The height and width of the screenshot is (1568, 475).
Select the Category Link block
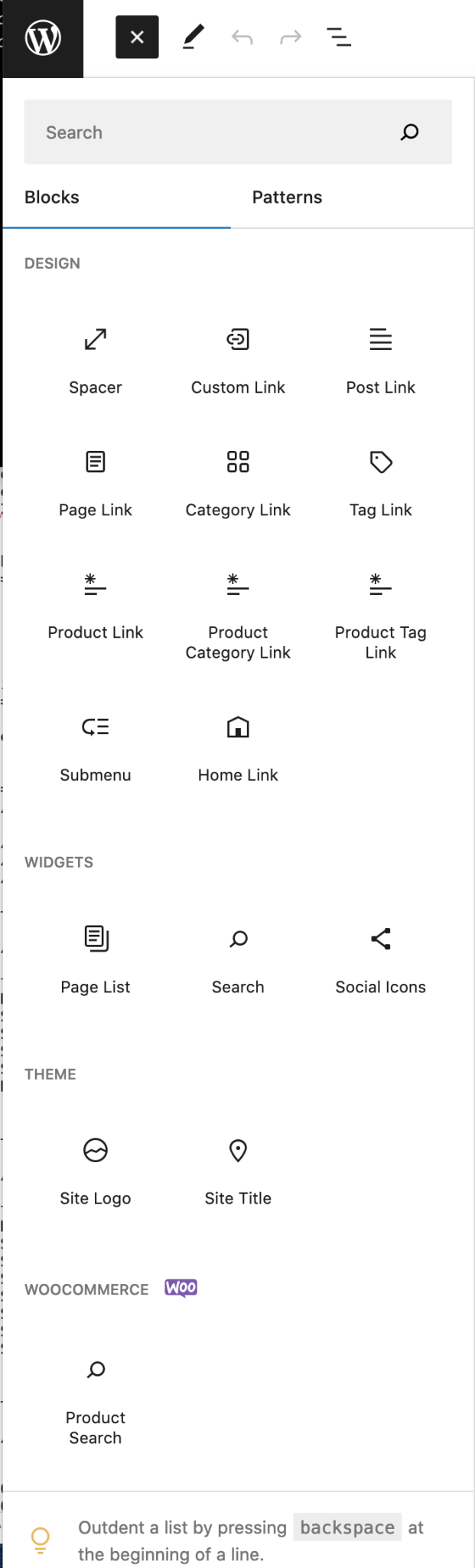[x=238, y=482]
